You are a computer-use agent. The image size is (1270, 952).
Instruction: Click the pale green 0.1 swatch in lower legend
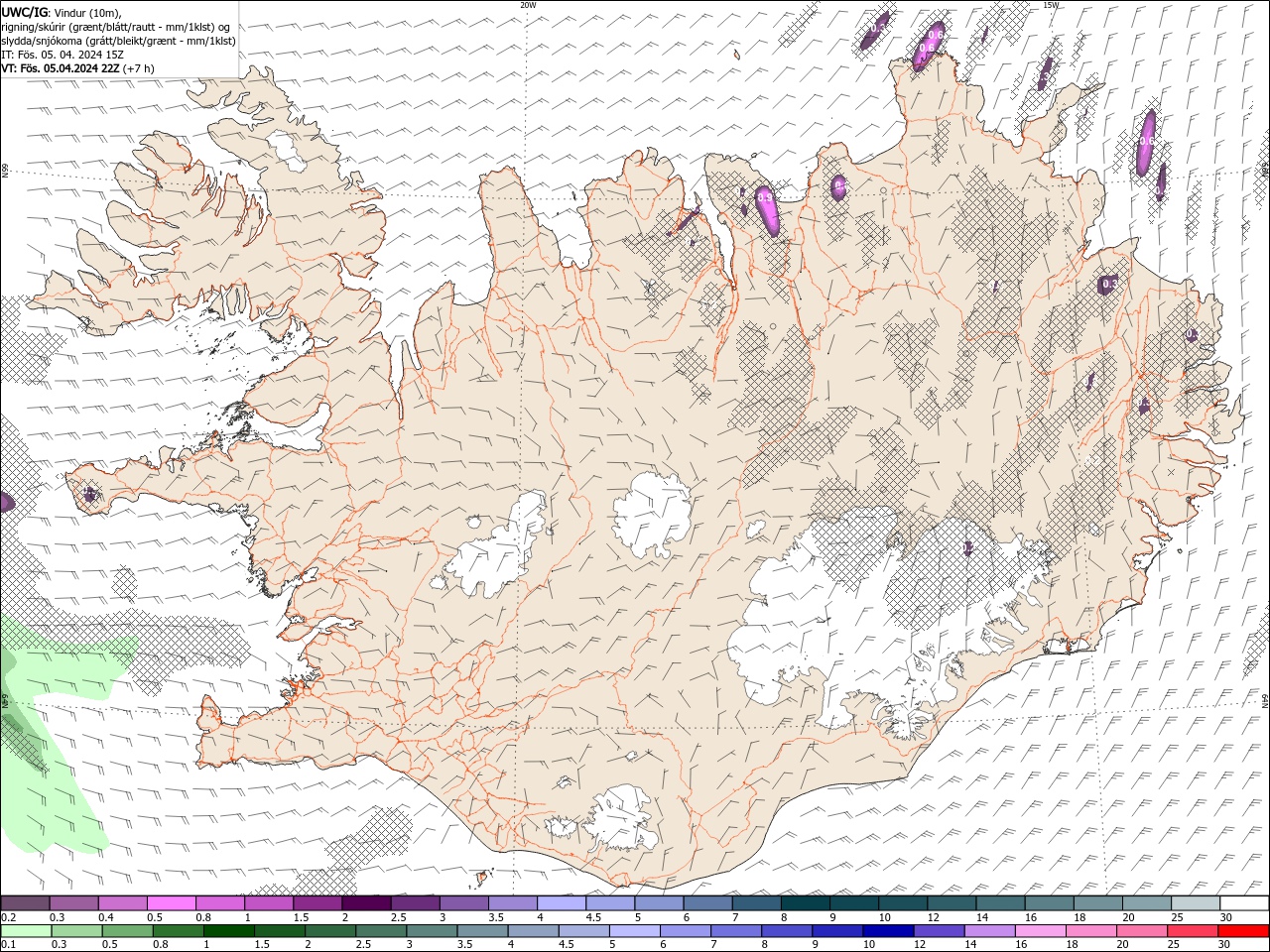coord(26,931)
